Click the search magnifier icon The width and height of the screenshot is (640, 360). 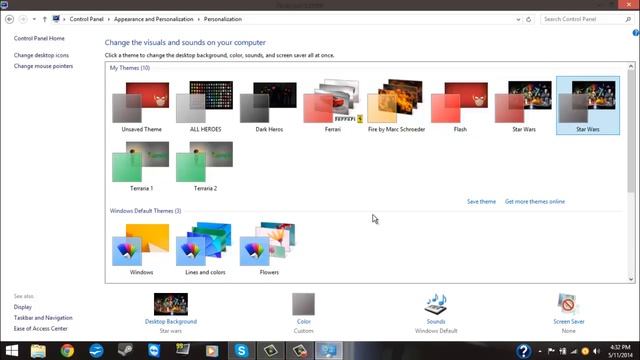(628, 19)
